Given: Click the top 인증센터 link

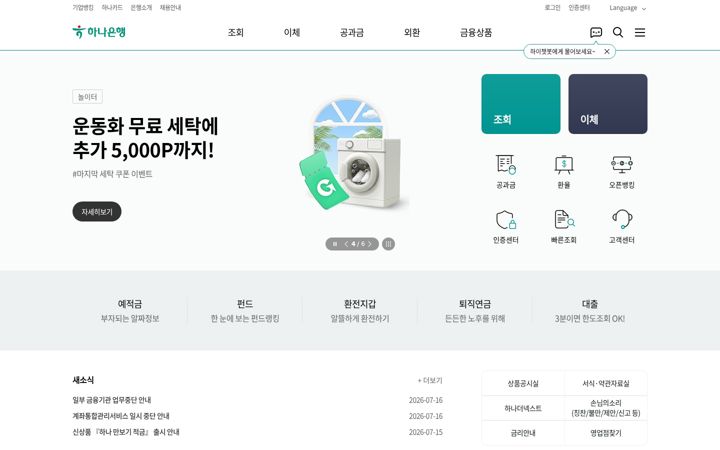Looking at the screenshot, I should tap(579, 8).
